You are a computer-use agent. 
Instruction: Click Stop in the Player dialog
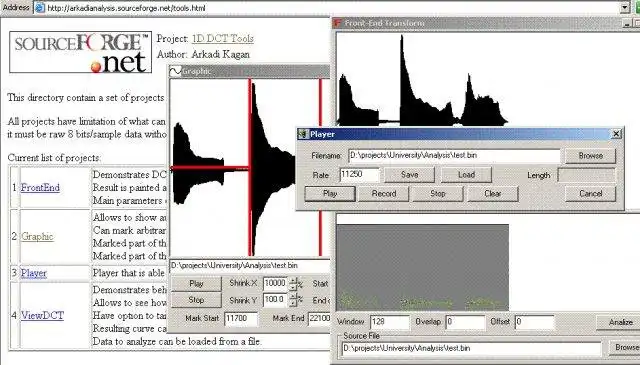(438, 194)
